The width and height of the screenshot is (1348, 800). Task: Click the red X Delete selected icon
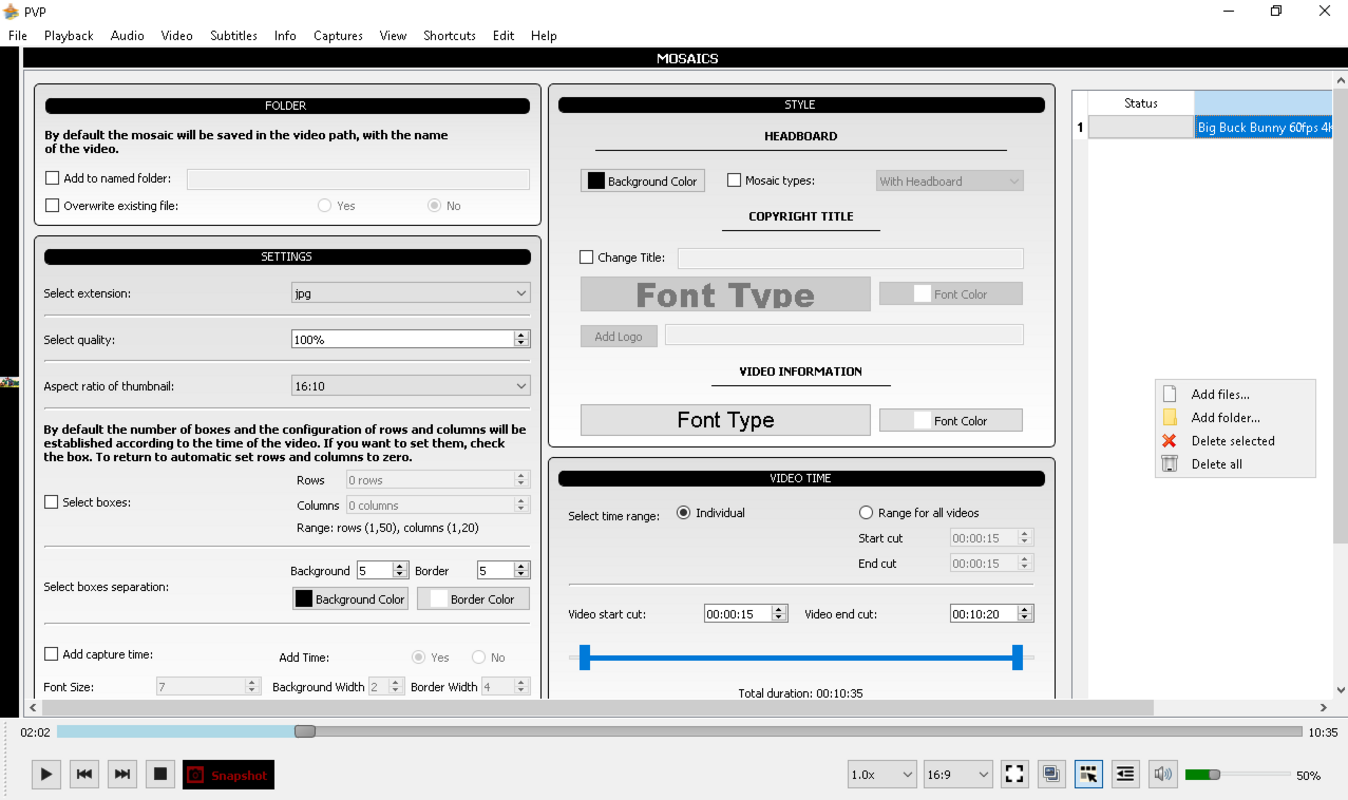[1169, 440]
